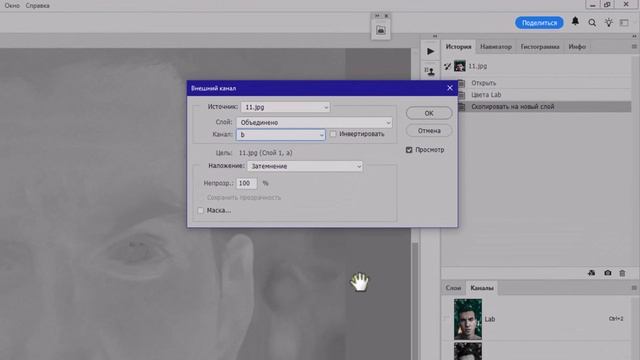Image resolution: width=640 pixels, height=360 pixels.
Task: Open the workspace switcher icon
Action: pyautogui.click(x=624, y=23)
